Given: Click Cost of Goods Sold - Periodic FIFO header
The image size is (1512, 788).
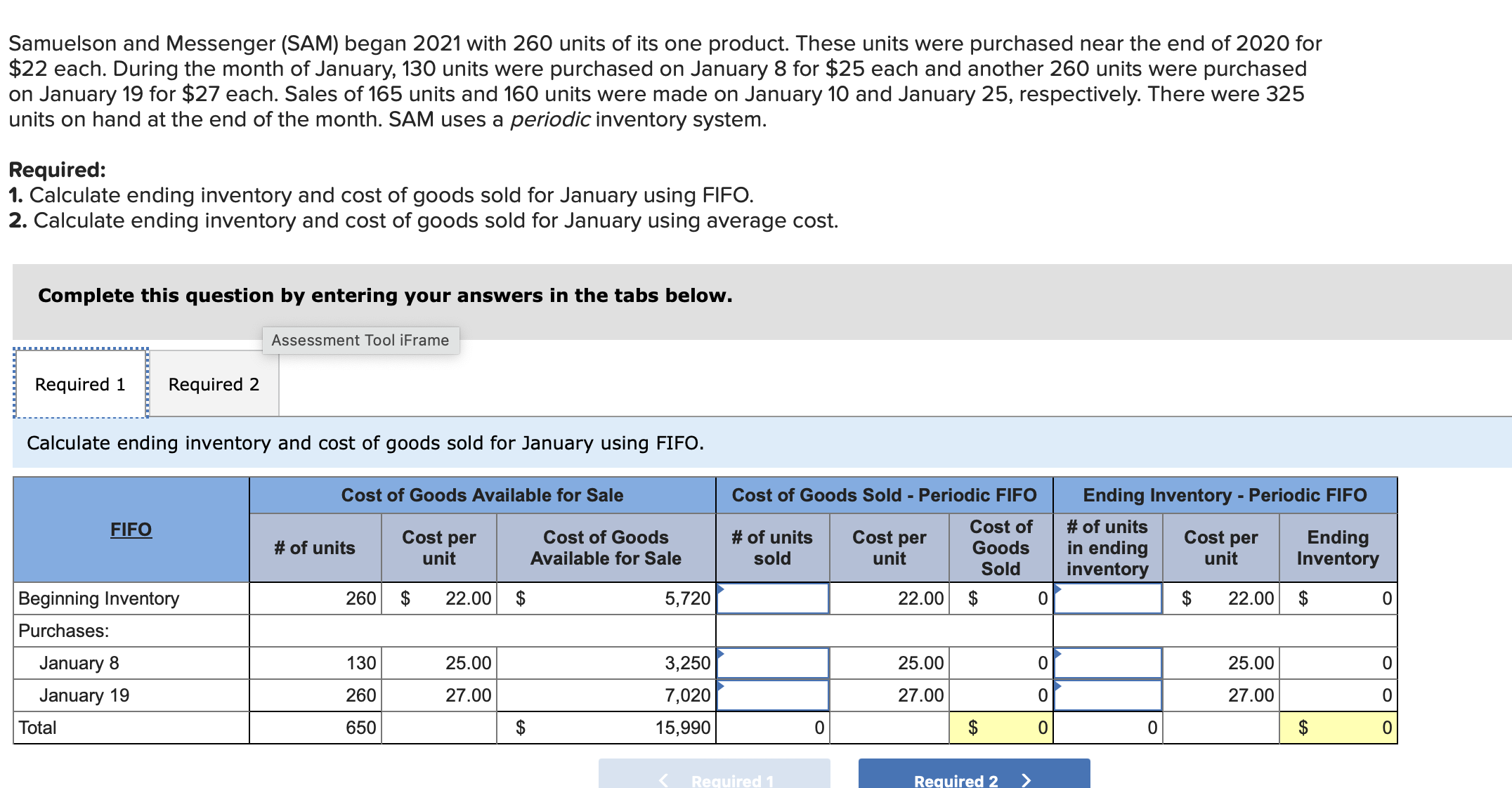Looking at the screenshot, I should click(884, 495).
